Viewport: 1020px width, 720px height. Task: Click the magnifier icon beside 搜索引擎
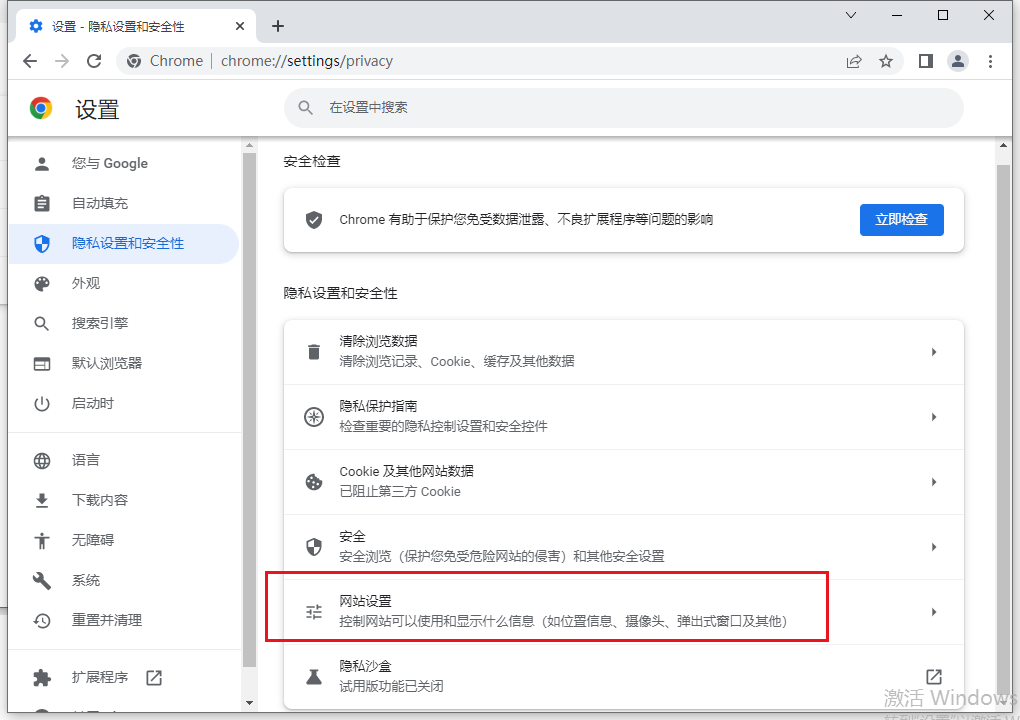tap(42, 323)
